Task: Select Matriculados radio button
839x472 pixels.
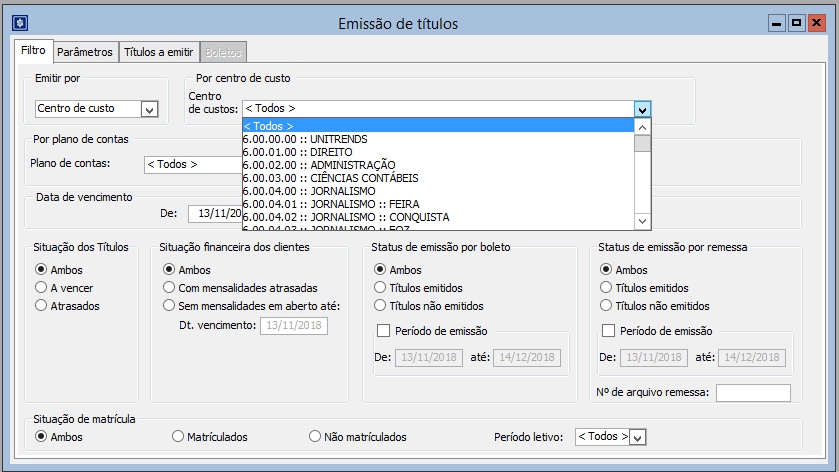Action: point(178,436)
